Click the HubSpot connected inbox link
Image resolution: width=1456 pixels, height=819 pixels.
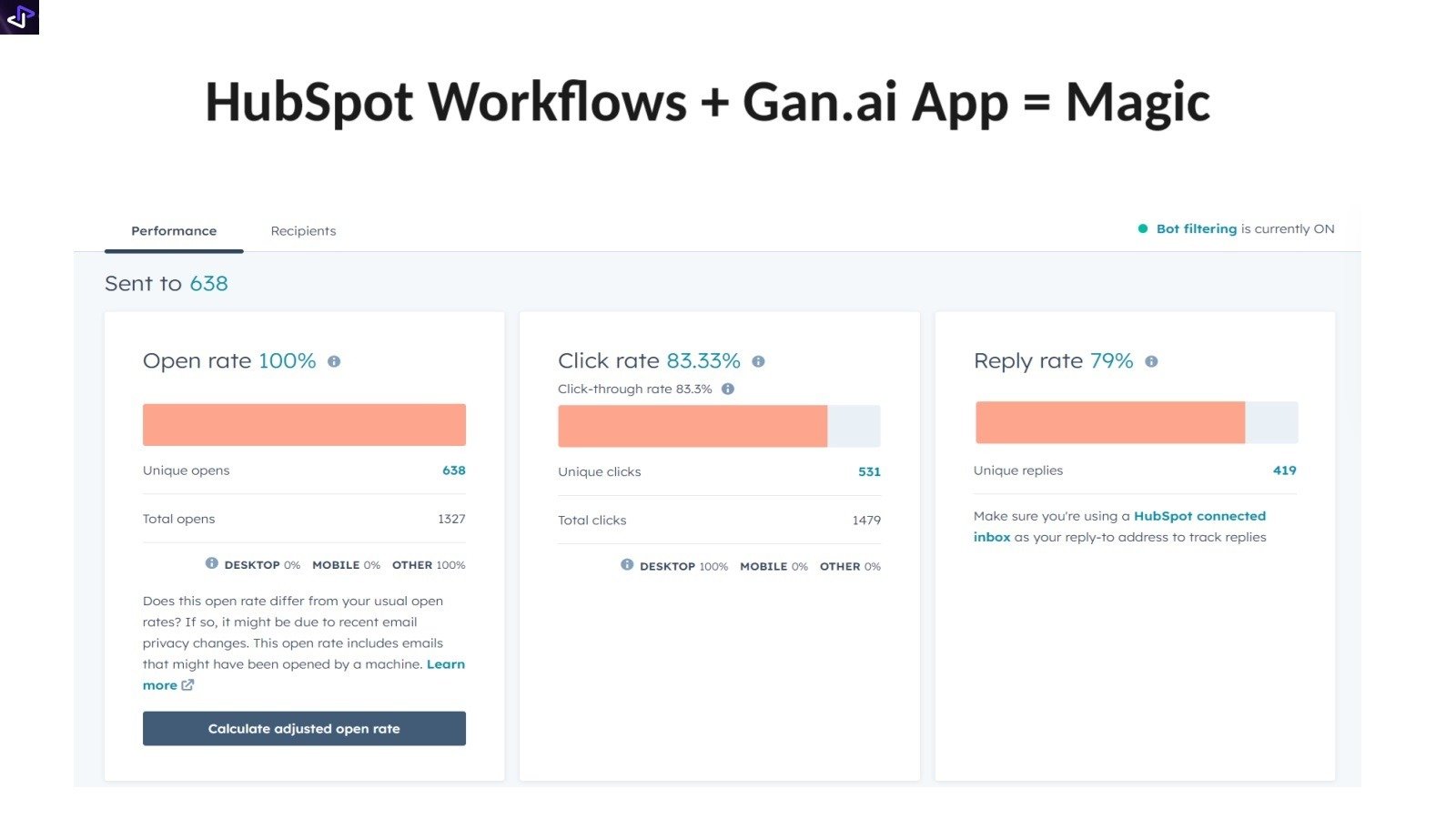pos(1200,515)
